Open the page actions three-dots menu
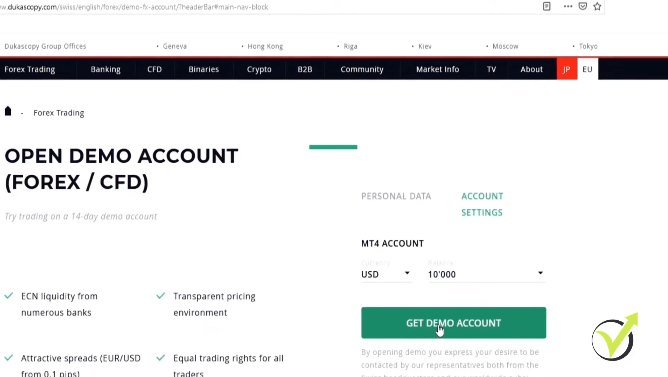The width and height of the screenshot is (668, 377). coord(568,6)
